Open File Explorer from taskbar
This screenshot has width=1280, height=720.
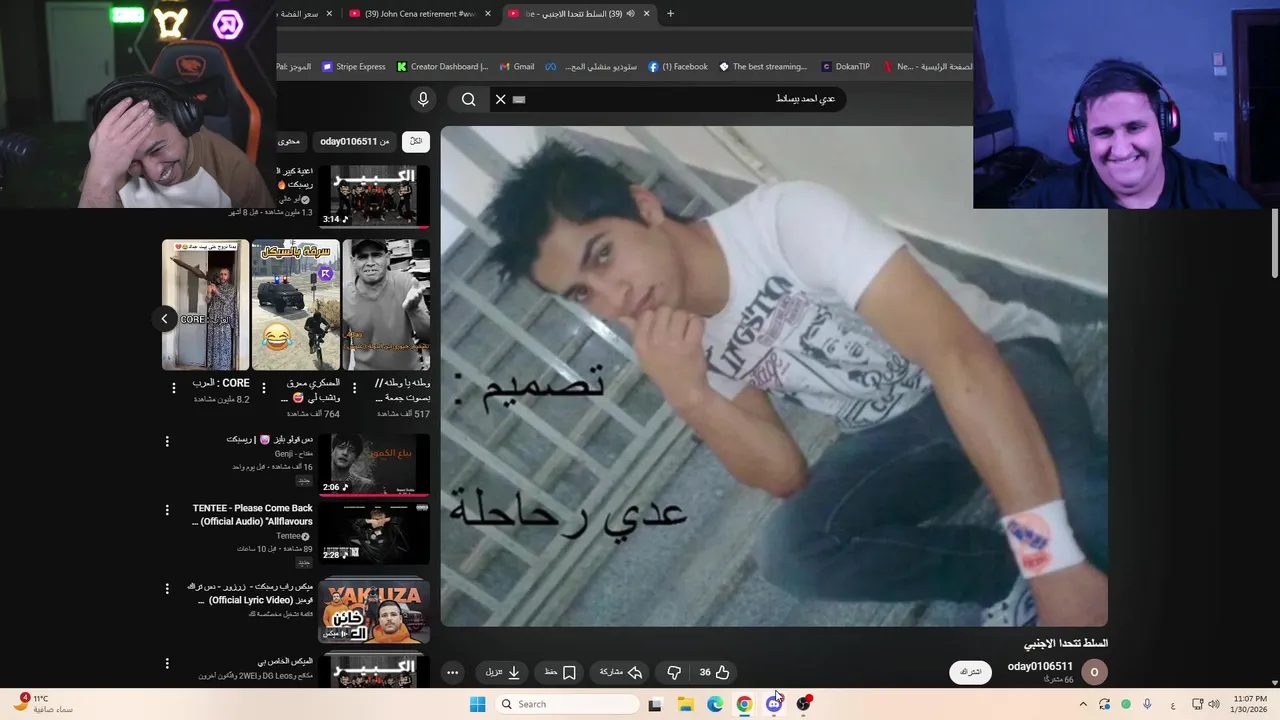point(685,704)
